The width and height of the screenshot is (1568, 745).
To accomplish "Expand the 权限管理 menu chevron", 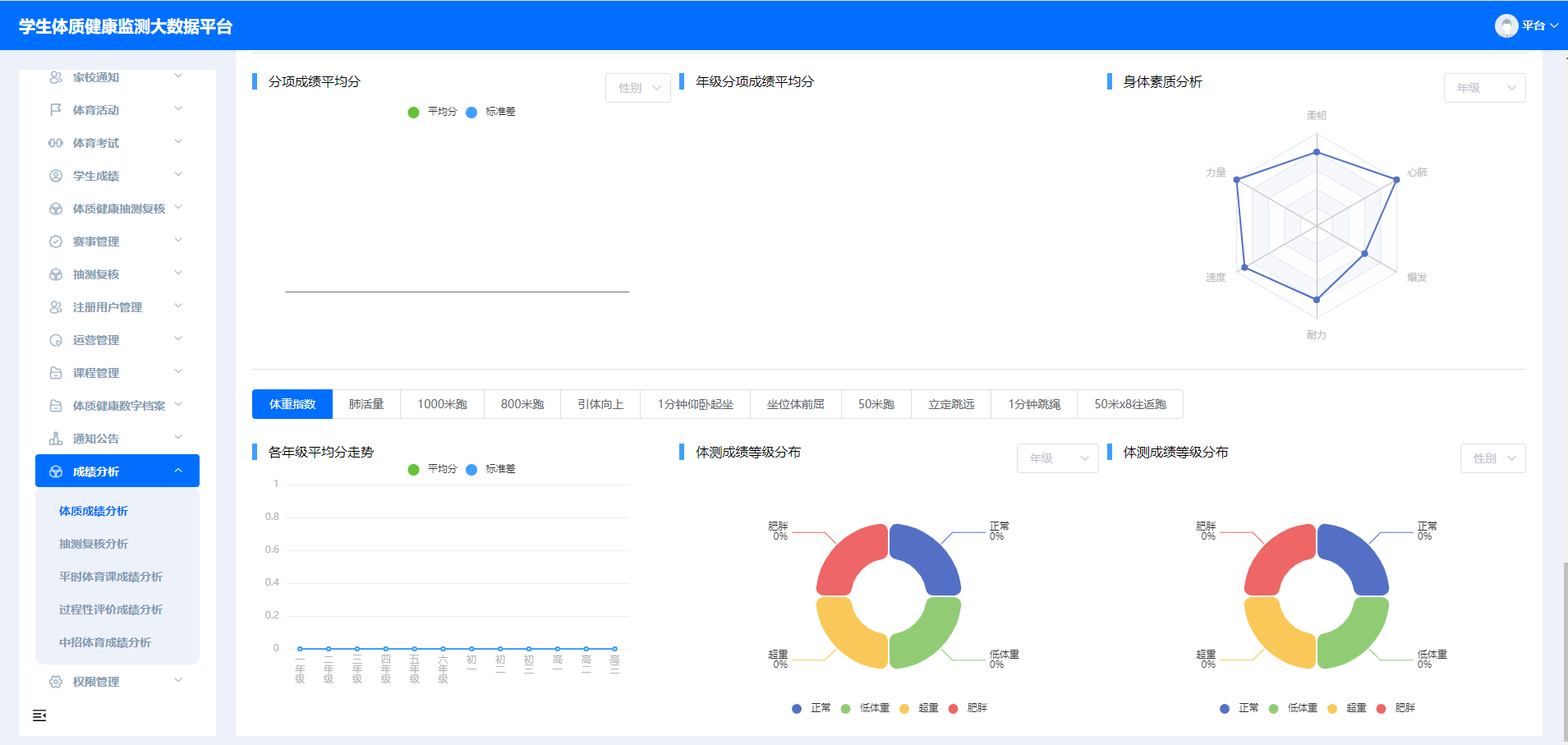I will (178, 681).
